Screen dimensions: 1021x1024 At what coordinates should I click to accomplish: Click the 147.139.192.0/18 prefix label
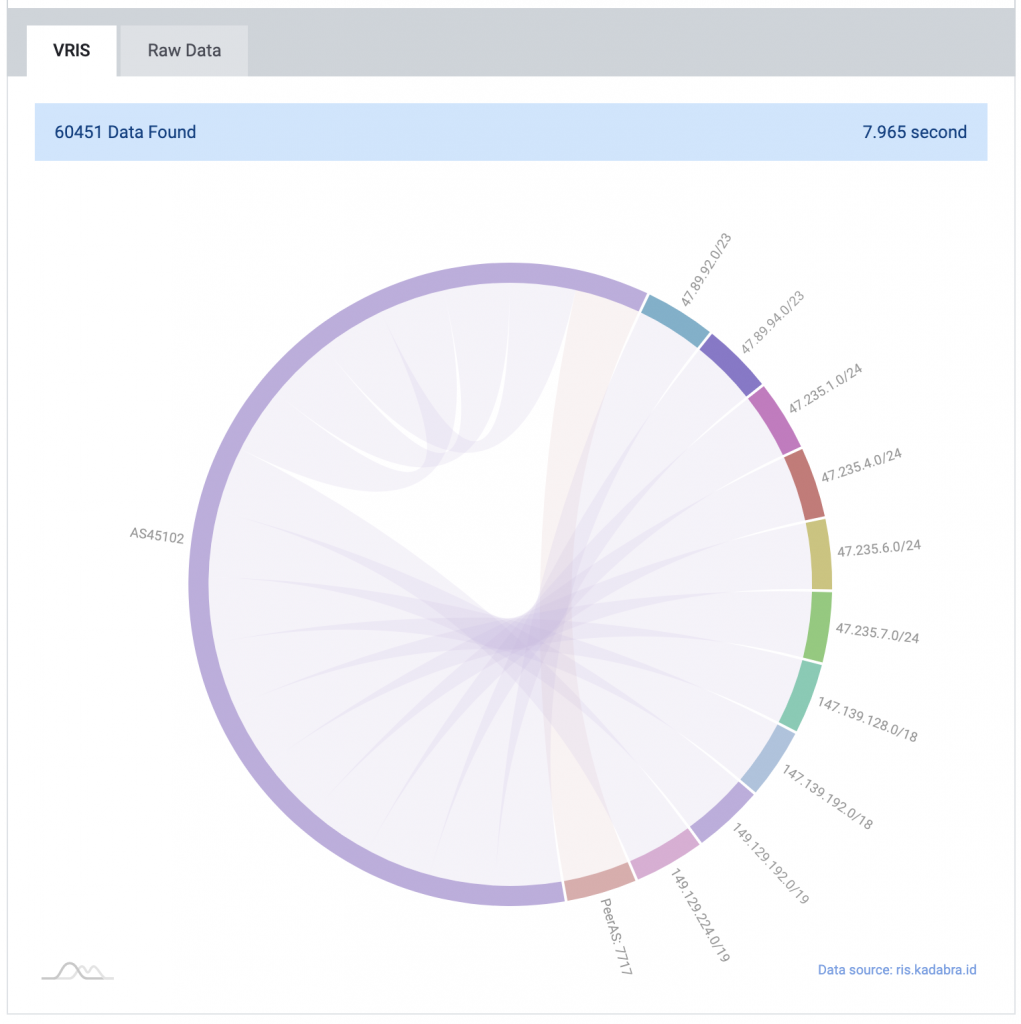[828, 797]
